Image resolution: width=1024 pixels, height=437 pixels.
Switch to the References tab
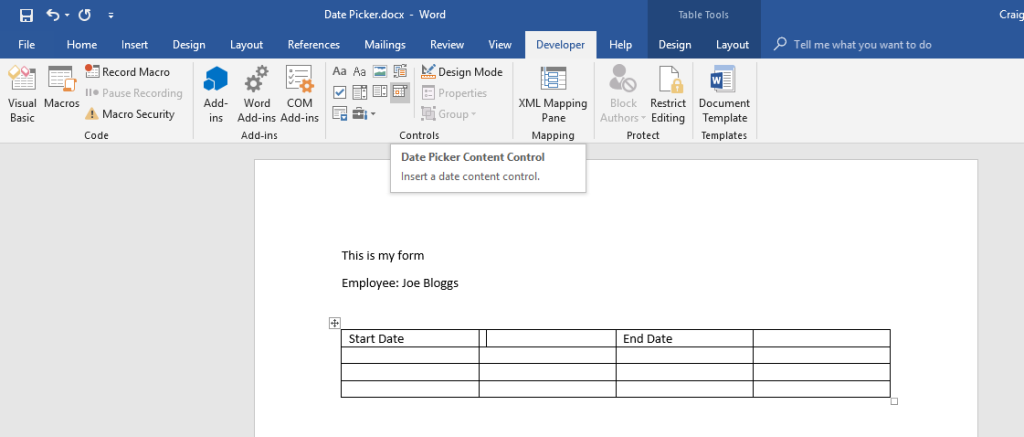tap(313, 44)
